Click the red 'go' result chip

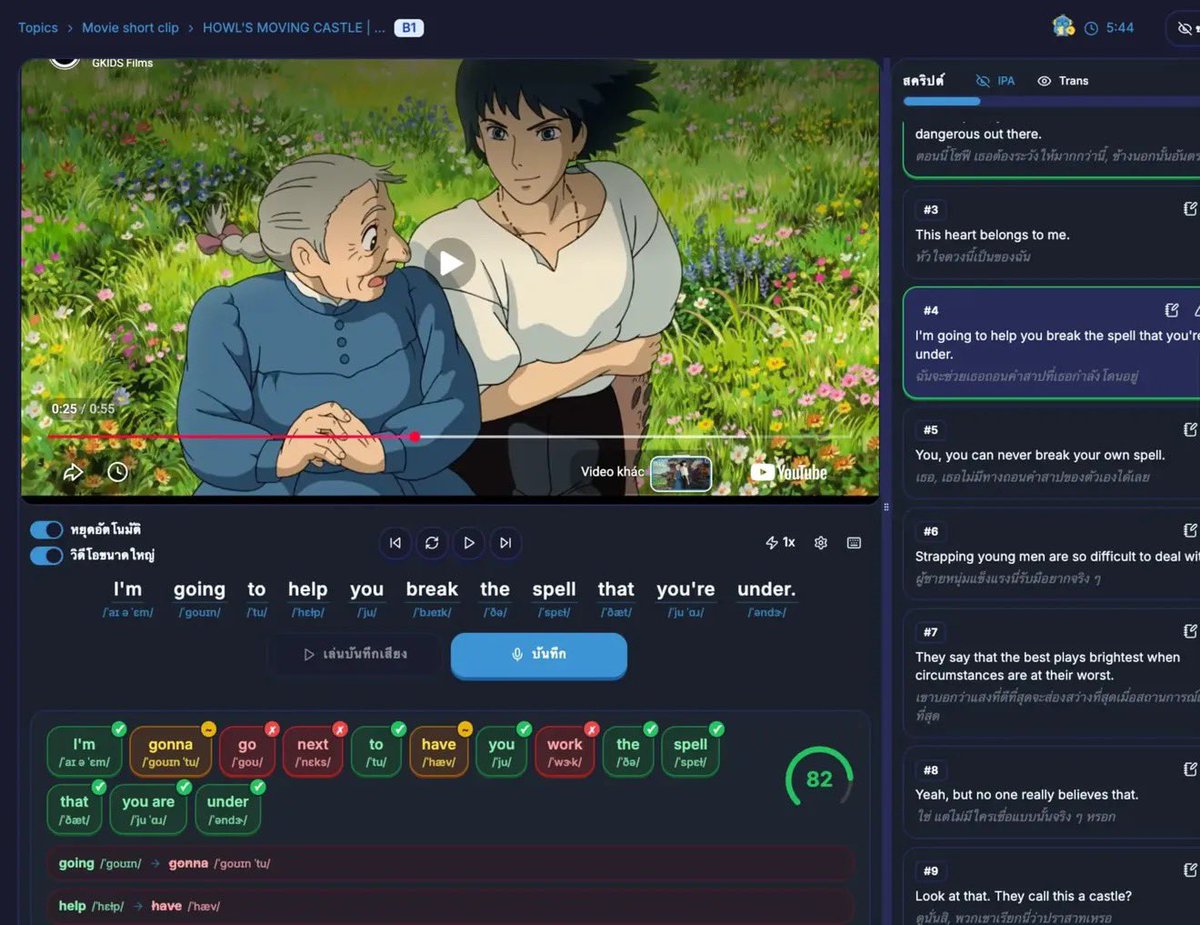click(247, 752)
